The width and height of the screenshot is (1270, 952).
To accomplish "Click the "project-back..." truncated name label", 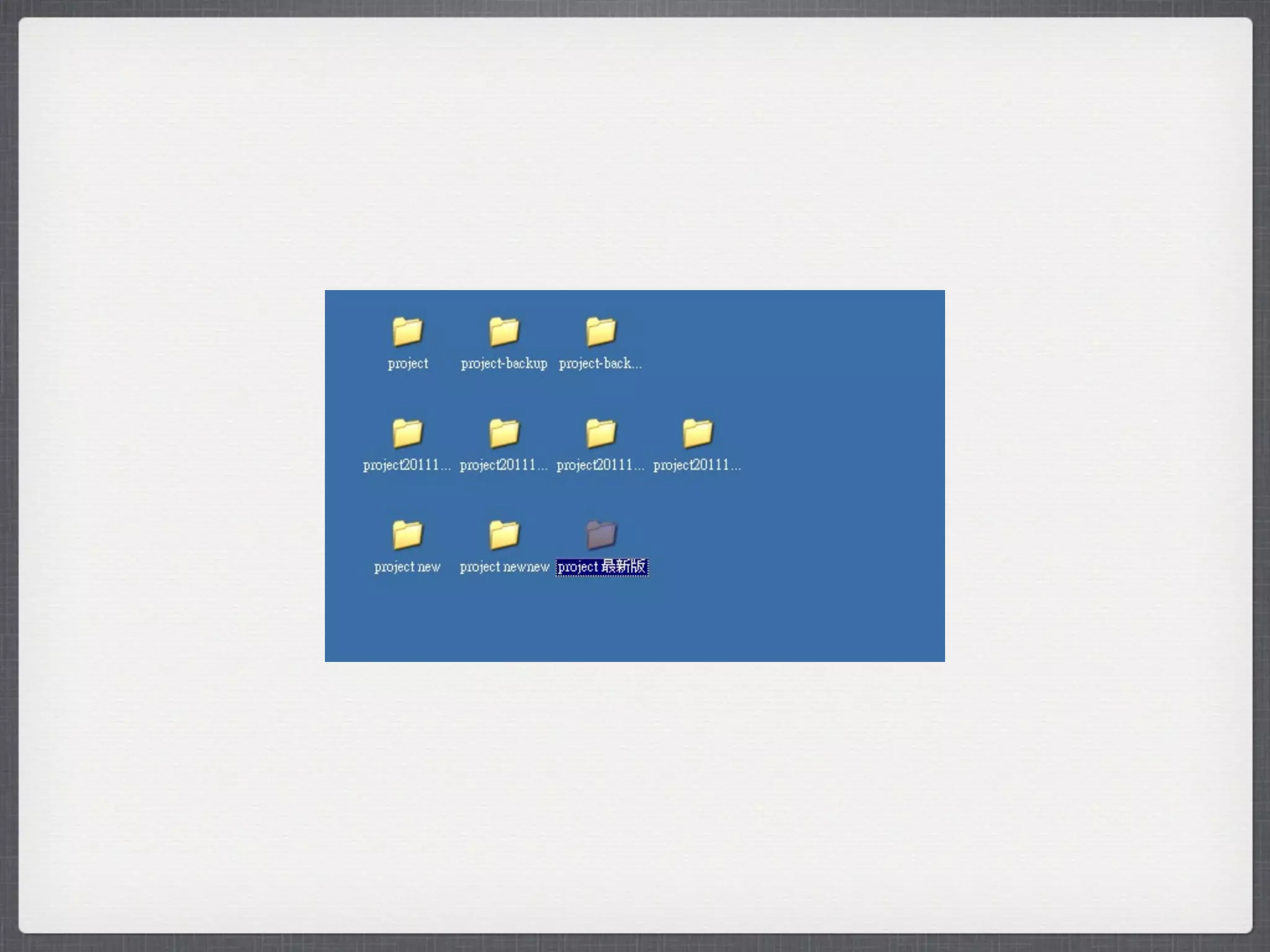I will [600, 364].
